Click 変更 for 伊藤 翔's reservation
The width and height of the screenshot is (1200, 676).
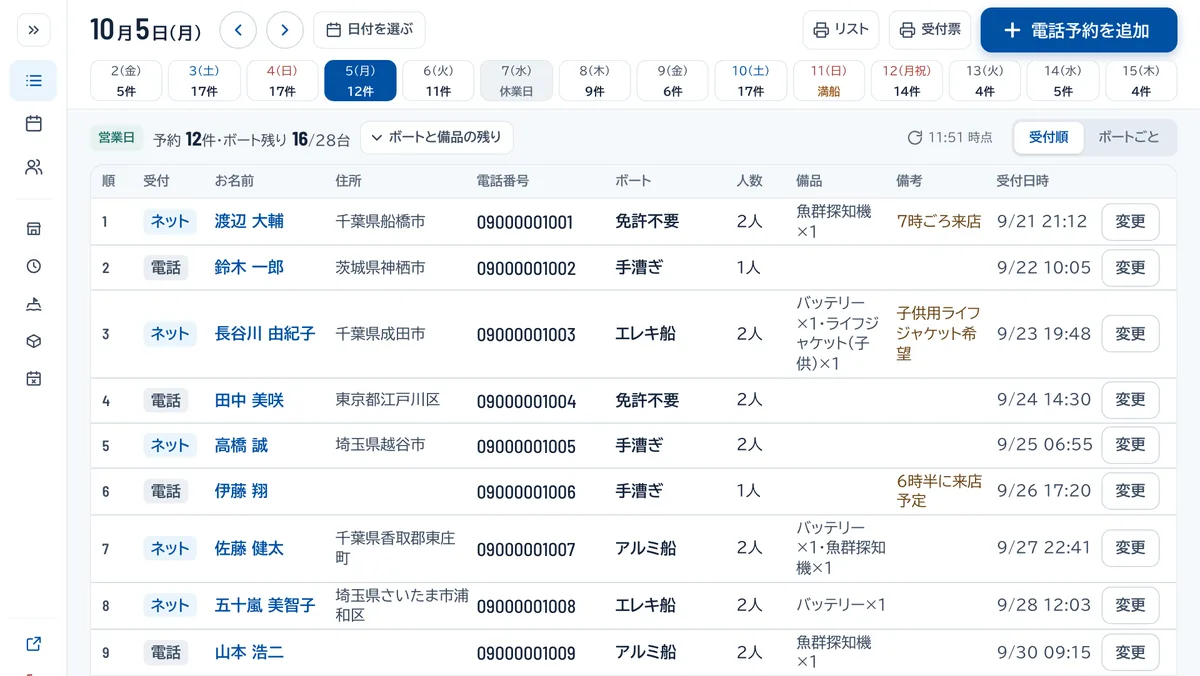pos(1130,491)
